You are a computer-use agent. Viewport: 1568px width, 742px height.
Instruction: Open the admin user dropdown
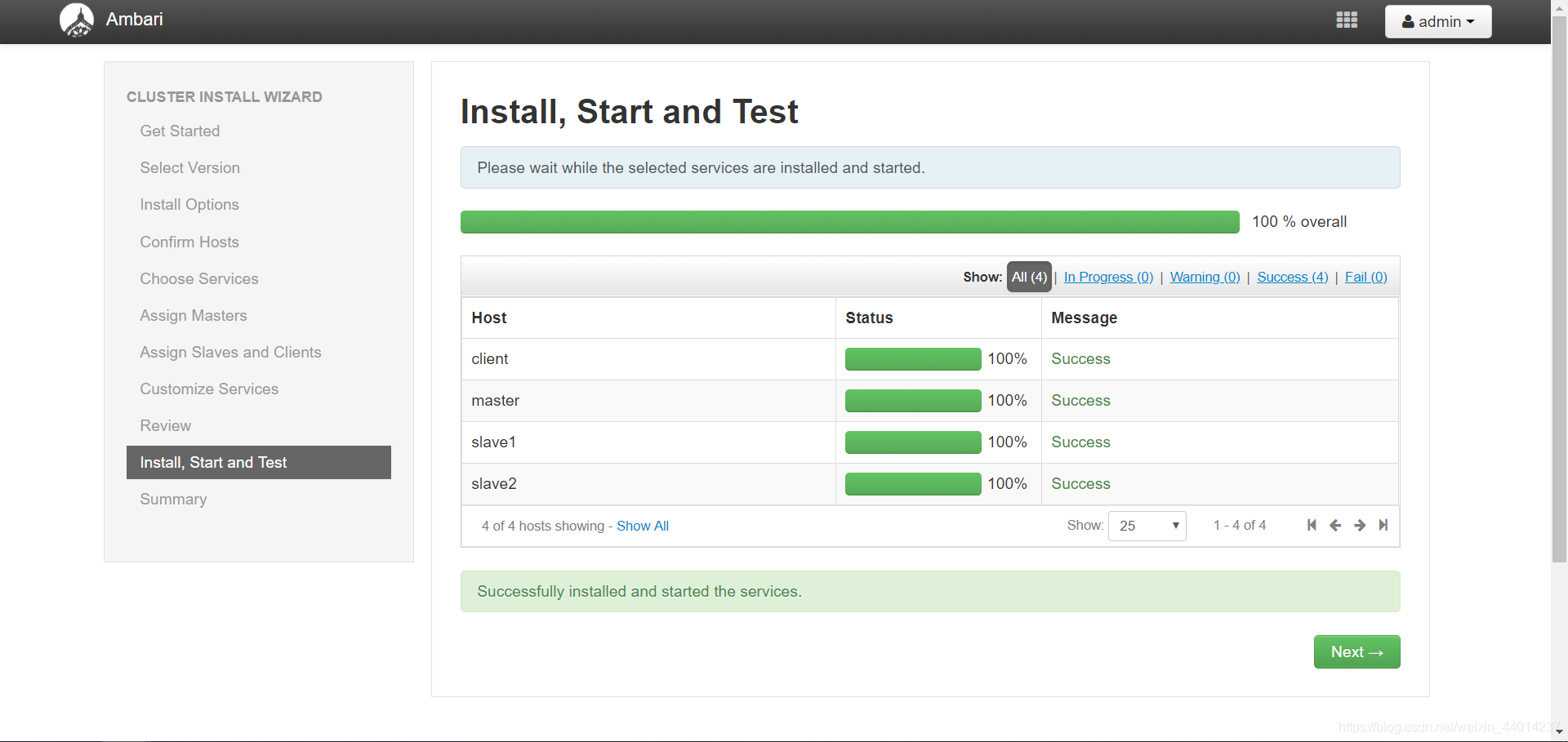(x=1438, y=21)
